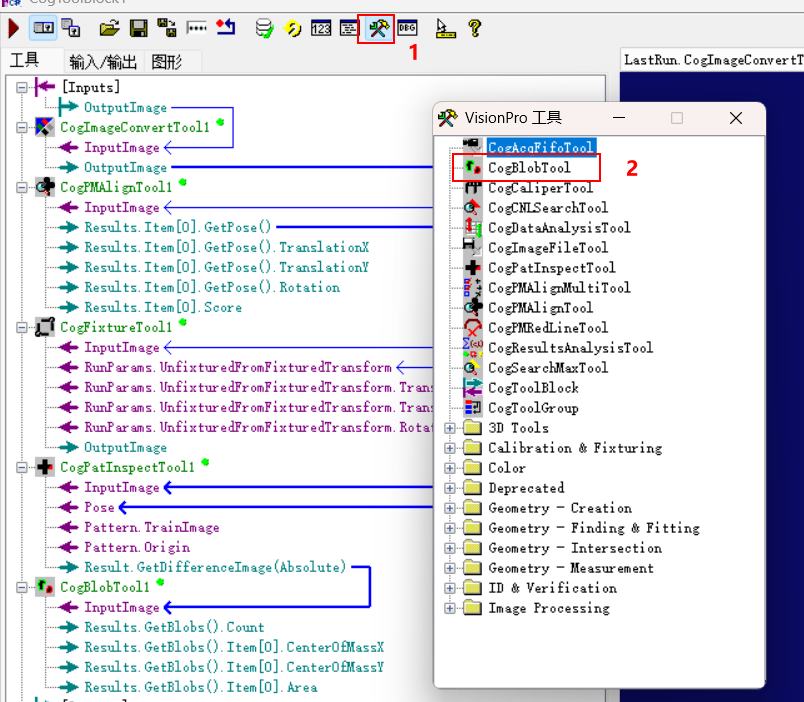Image resolution: width=804 pixels, height=702 pixels.
Task: Click CogPatInspectTool cross icon in tools window
Action: pos(472,267)
